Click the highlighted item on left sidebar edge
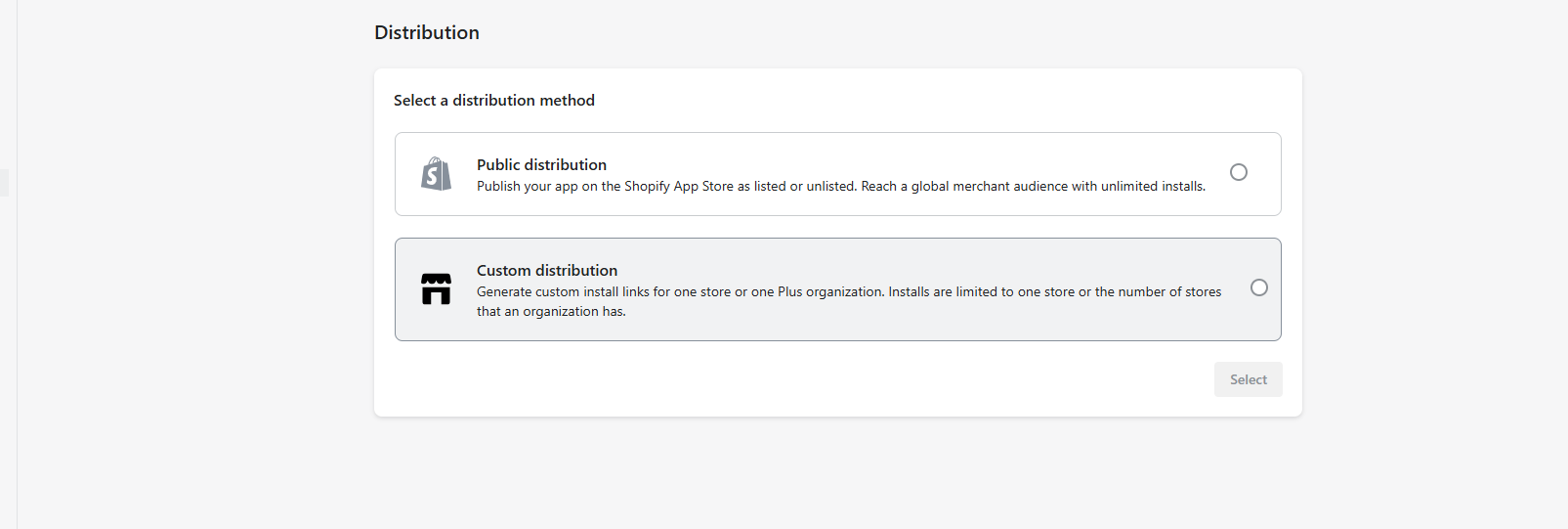The image size is (1568, 529). click(5, 183)
